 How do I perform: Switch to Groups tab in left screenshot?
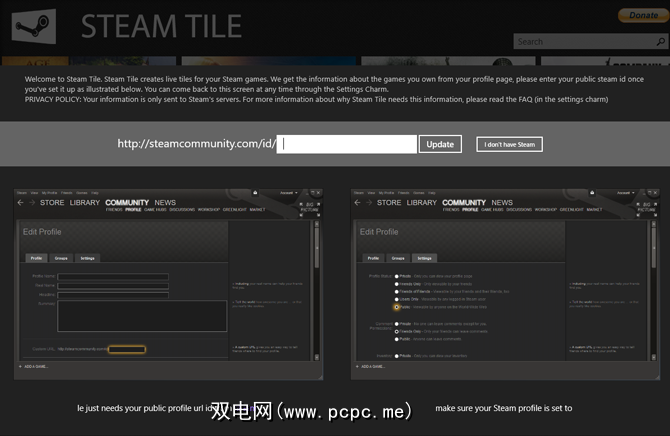pos(61,258)
